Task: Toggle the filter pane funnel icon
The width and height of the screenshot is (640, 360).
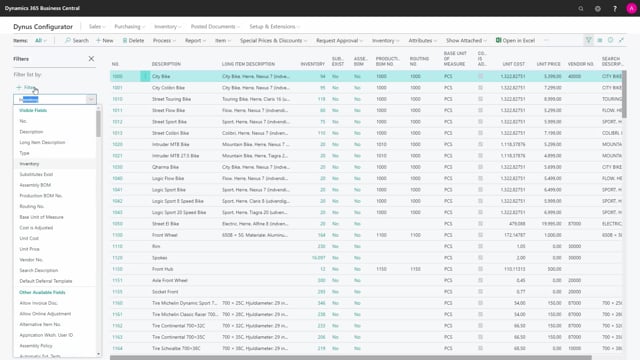Action: coord(589,40)
